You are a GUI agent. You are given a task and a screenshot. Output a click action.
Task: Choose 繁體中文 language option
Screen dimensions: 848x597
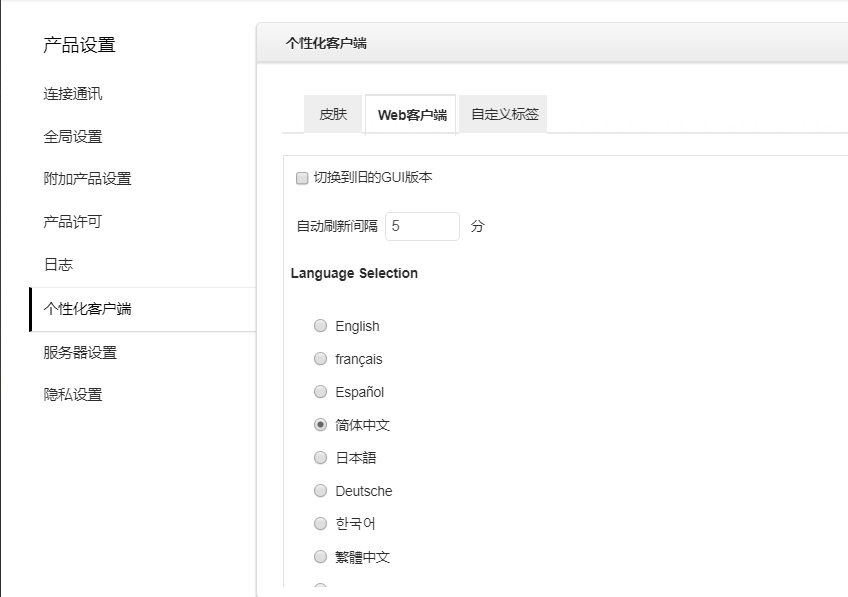320,556
